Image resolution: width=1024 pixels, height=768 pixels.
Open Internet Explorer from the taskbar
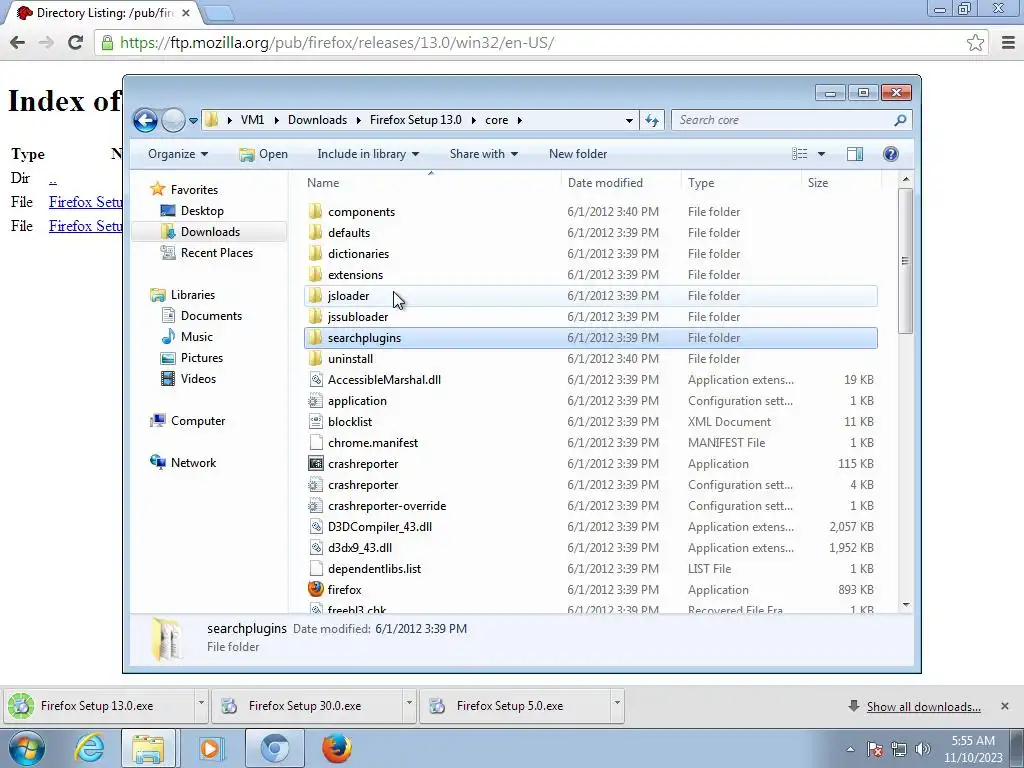click(89, 748)
